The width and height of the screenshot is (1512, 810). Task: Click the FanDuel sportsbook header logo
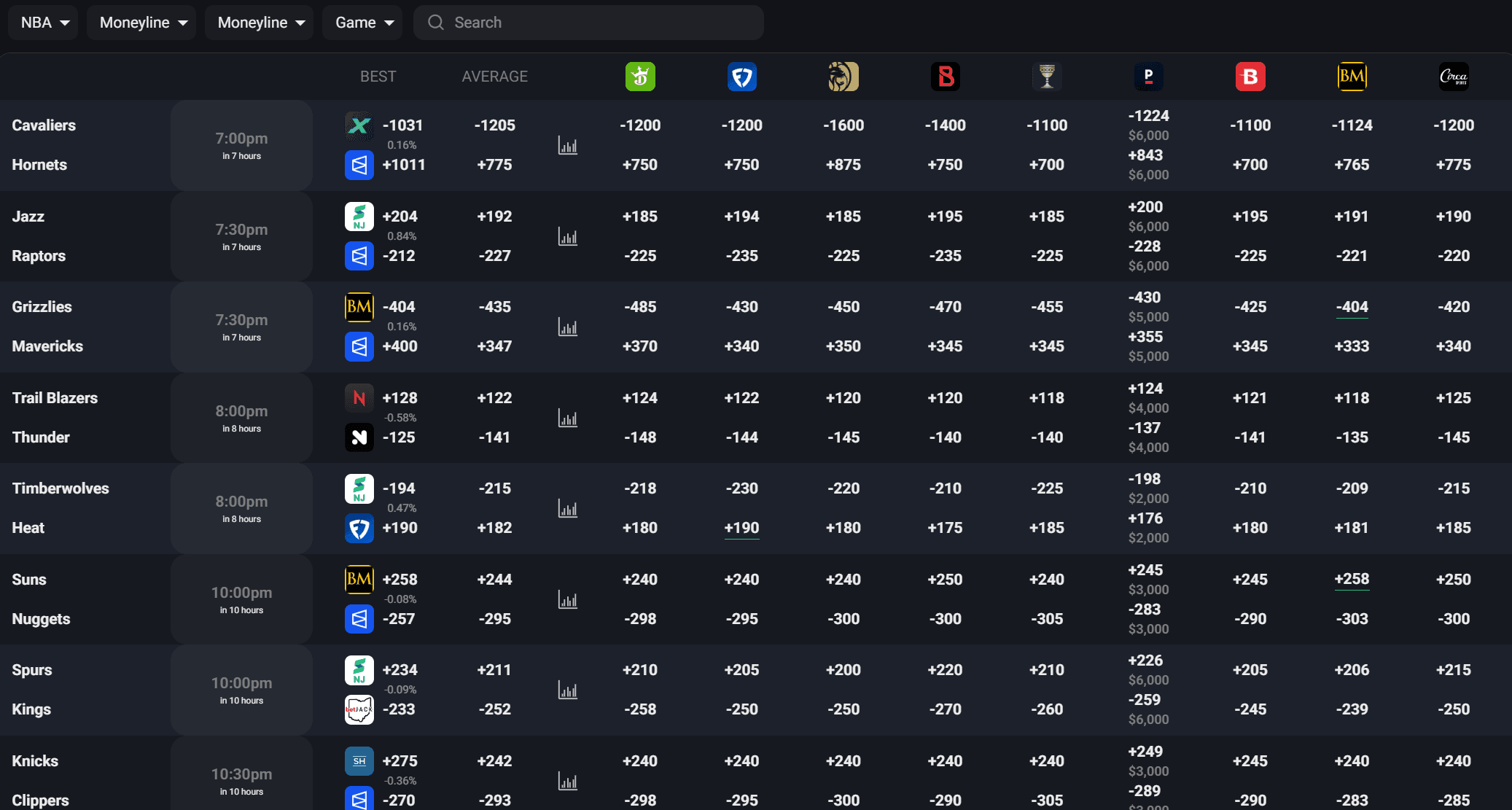pyautogui.click(x=741, y=77)
